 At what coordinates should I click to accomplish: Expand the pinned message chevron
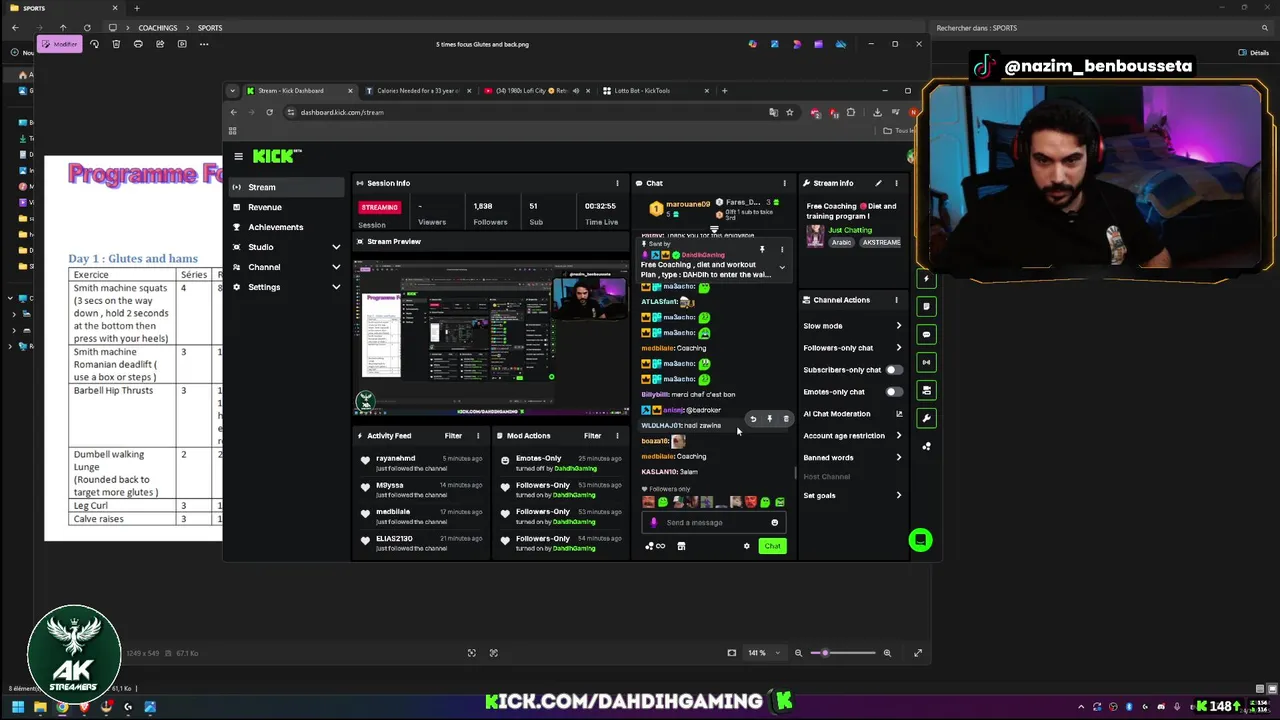pos(782,268)
